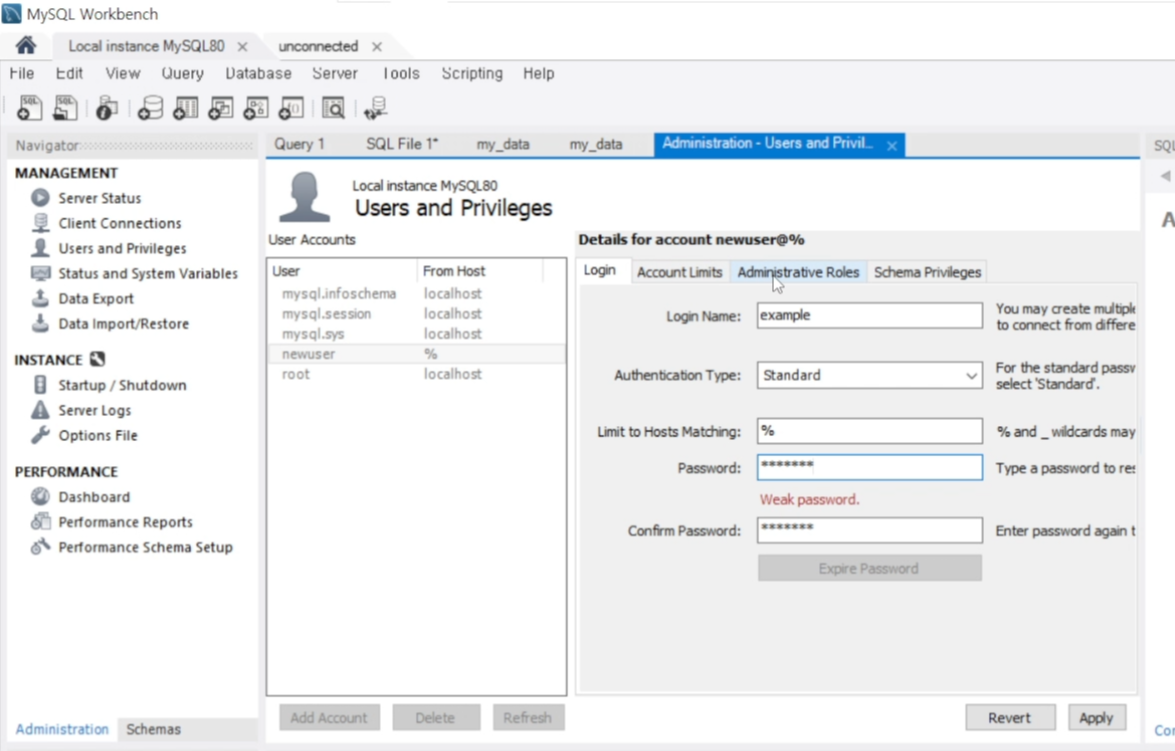Open the Tools menu
1175x751 pixels.
pos(401,73)
